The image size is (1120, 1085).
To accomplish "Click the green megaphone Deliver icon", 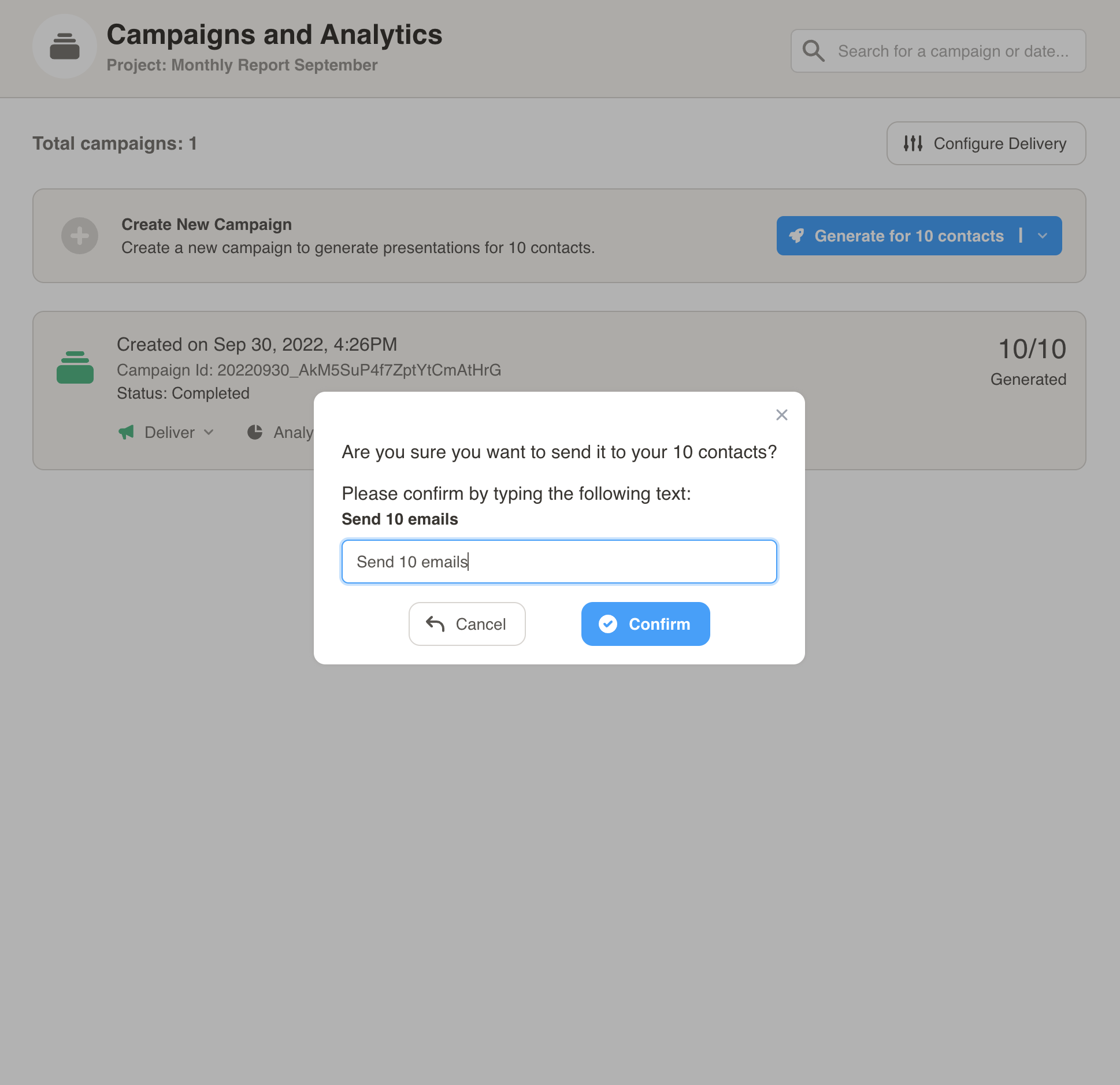I will point(126,432).
